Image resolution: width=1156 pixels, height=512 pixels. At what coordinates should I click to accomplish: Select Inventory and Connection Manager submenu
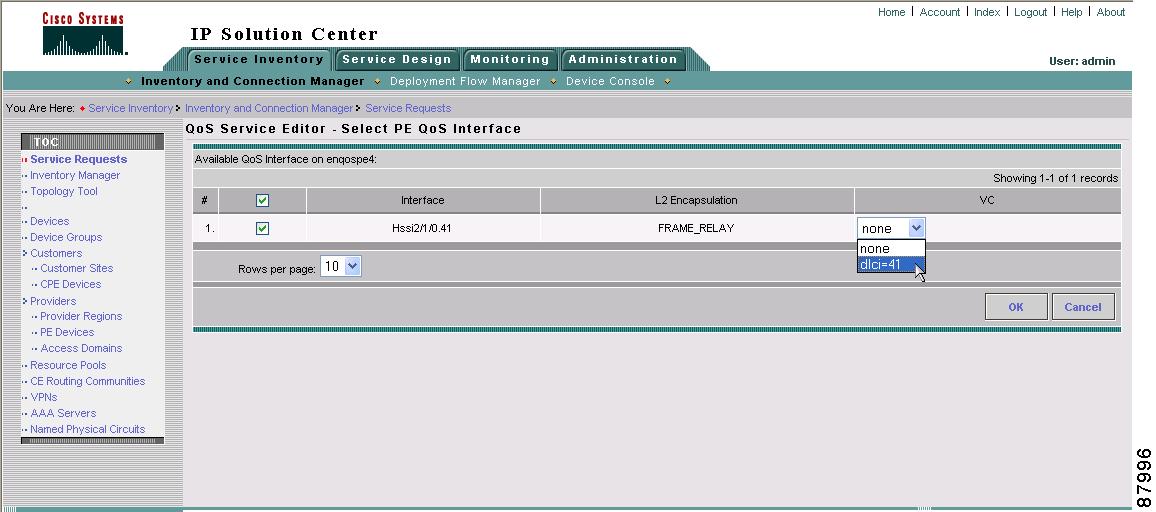(x=253, y=81)
